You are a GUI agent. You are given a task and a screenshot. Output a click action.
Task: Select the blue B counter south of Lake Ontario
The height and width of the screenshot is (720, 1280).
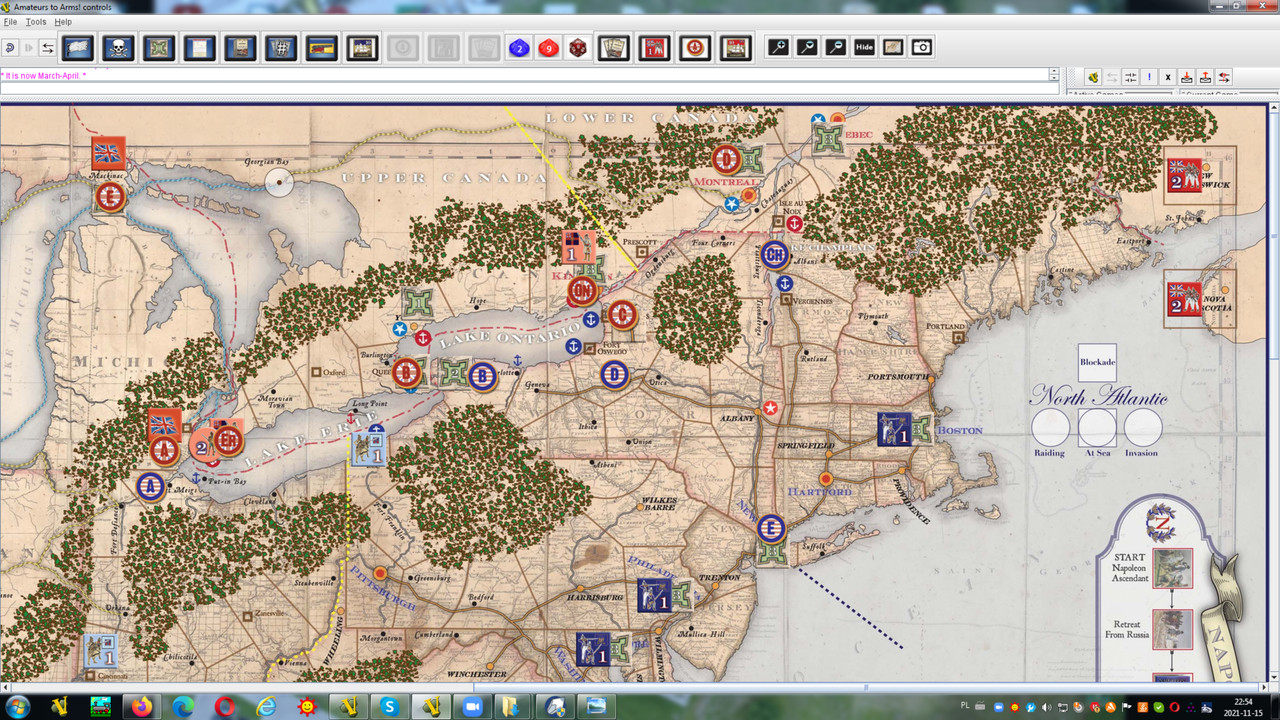483,377
